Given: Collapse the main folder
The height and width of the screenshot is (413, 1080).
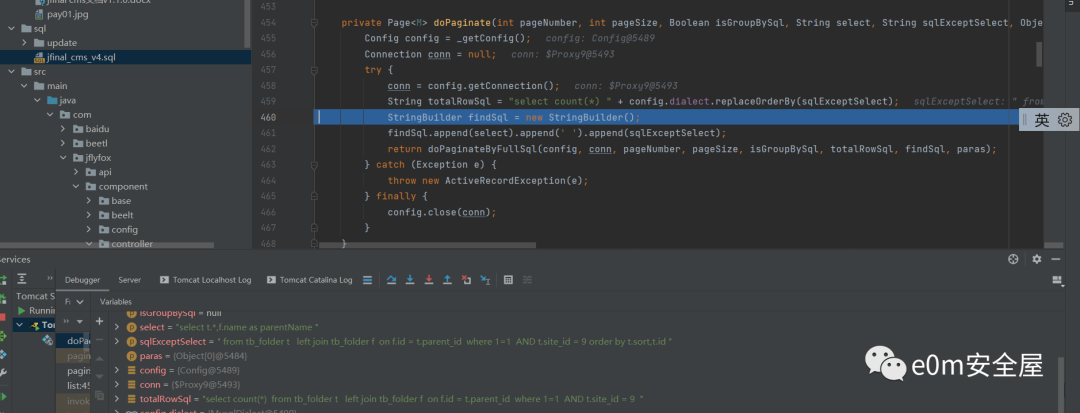Looking at the screenshot, I should click(24, 86).
